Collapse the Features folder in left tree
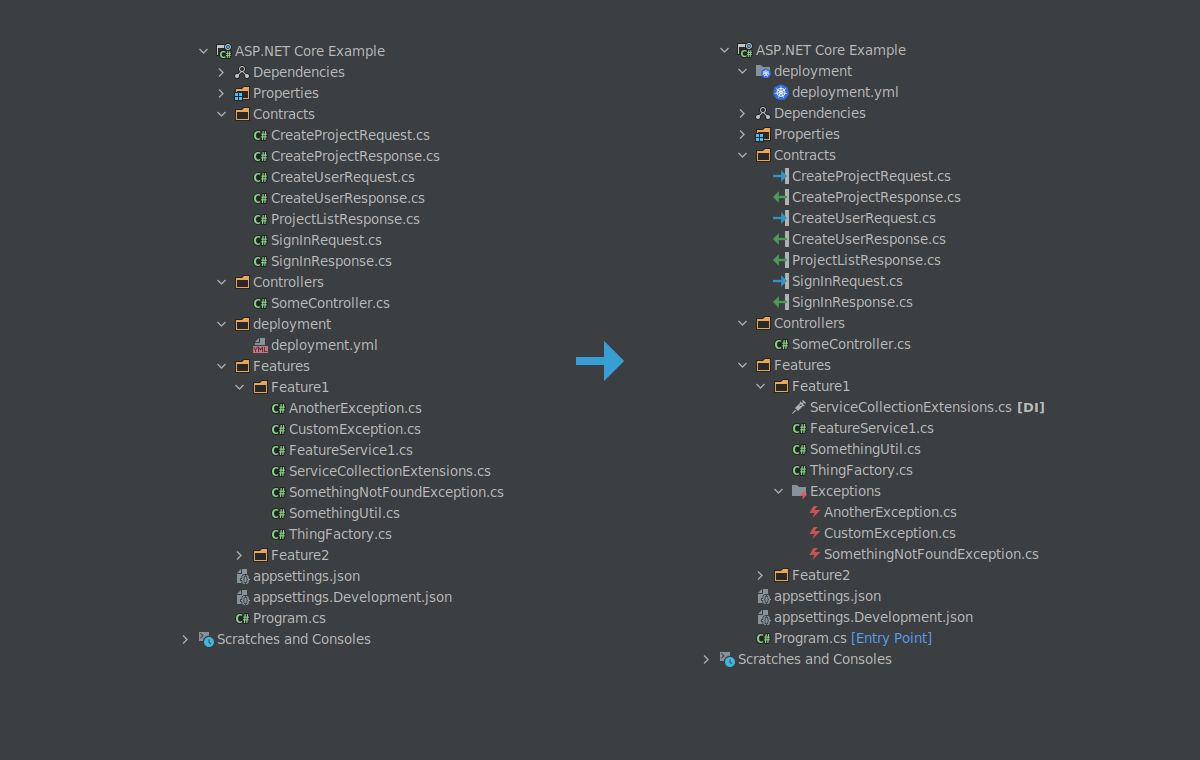The height and width of the screenshot is (760, 1200). [x=222, y=366]
